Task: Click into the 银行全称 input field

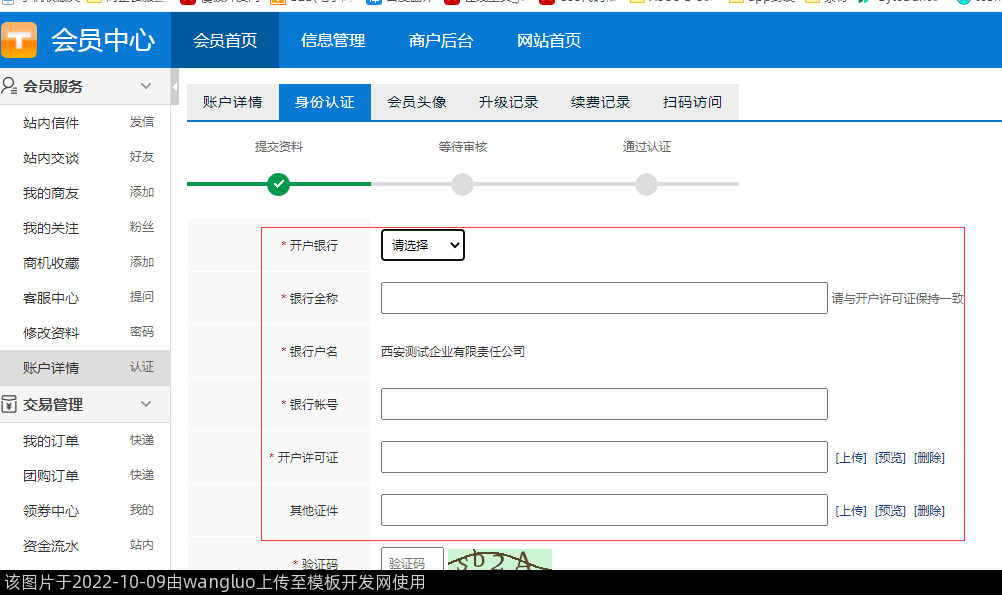Action: point(604,298)
